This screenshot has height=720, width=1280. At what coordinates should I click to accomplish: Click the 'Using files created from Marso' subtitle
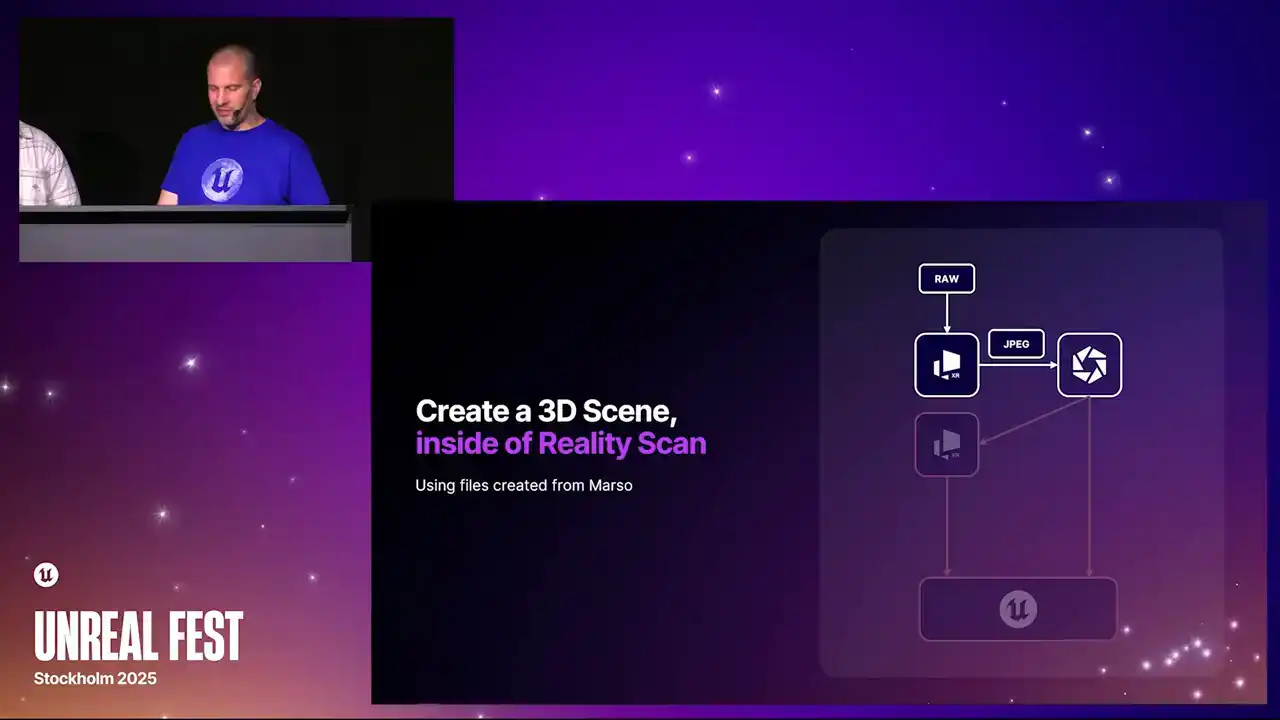(x=523, y=486)
